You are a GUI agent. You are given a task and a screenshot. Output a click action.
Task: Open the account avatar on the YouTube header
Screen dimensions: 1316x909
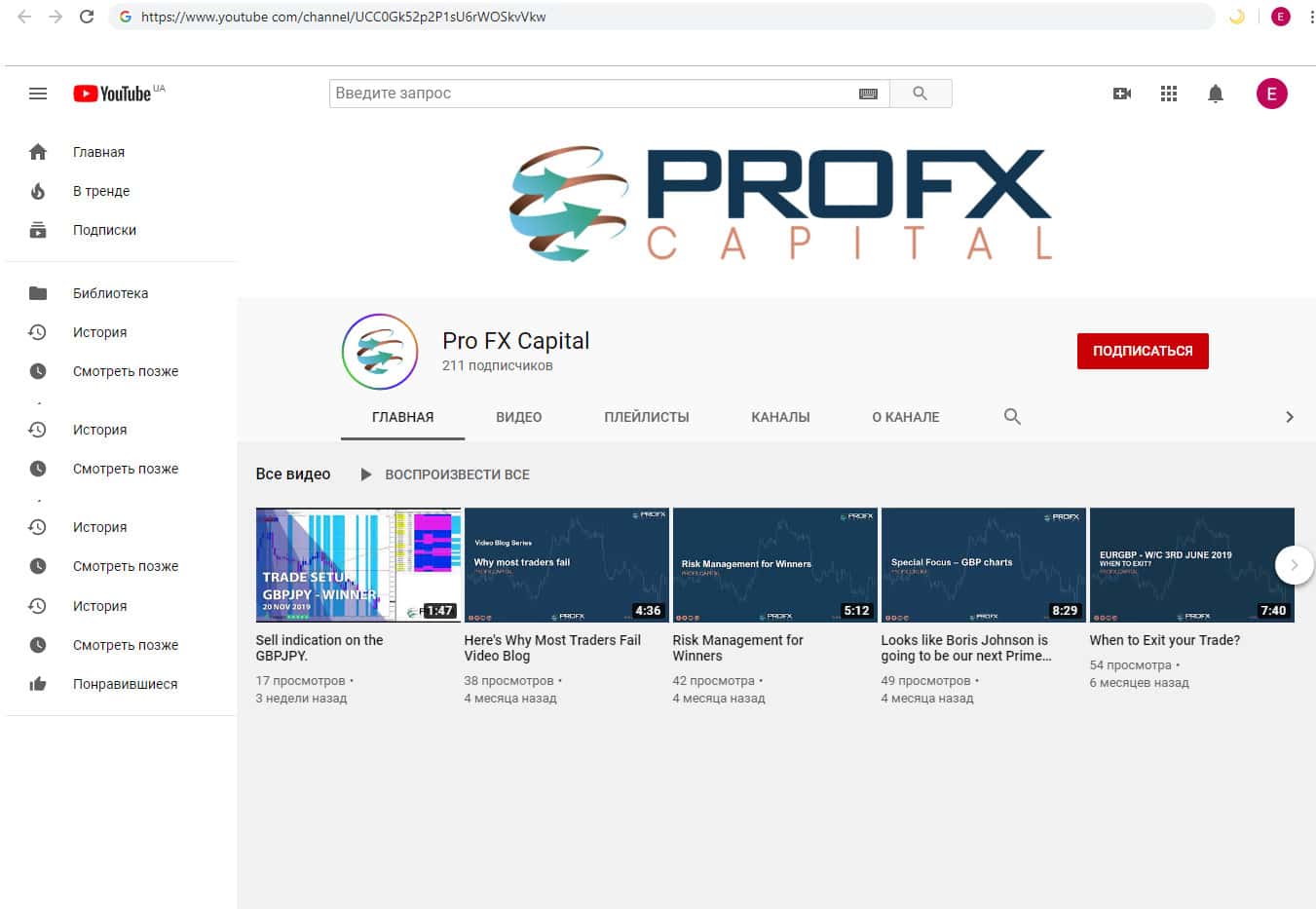pyautogui.click(x=1271, y=94)
